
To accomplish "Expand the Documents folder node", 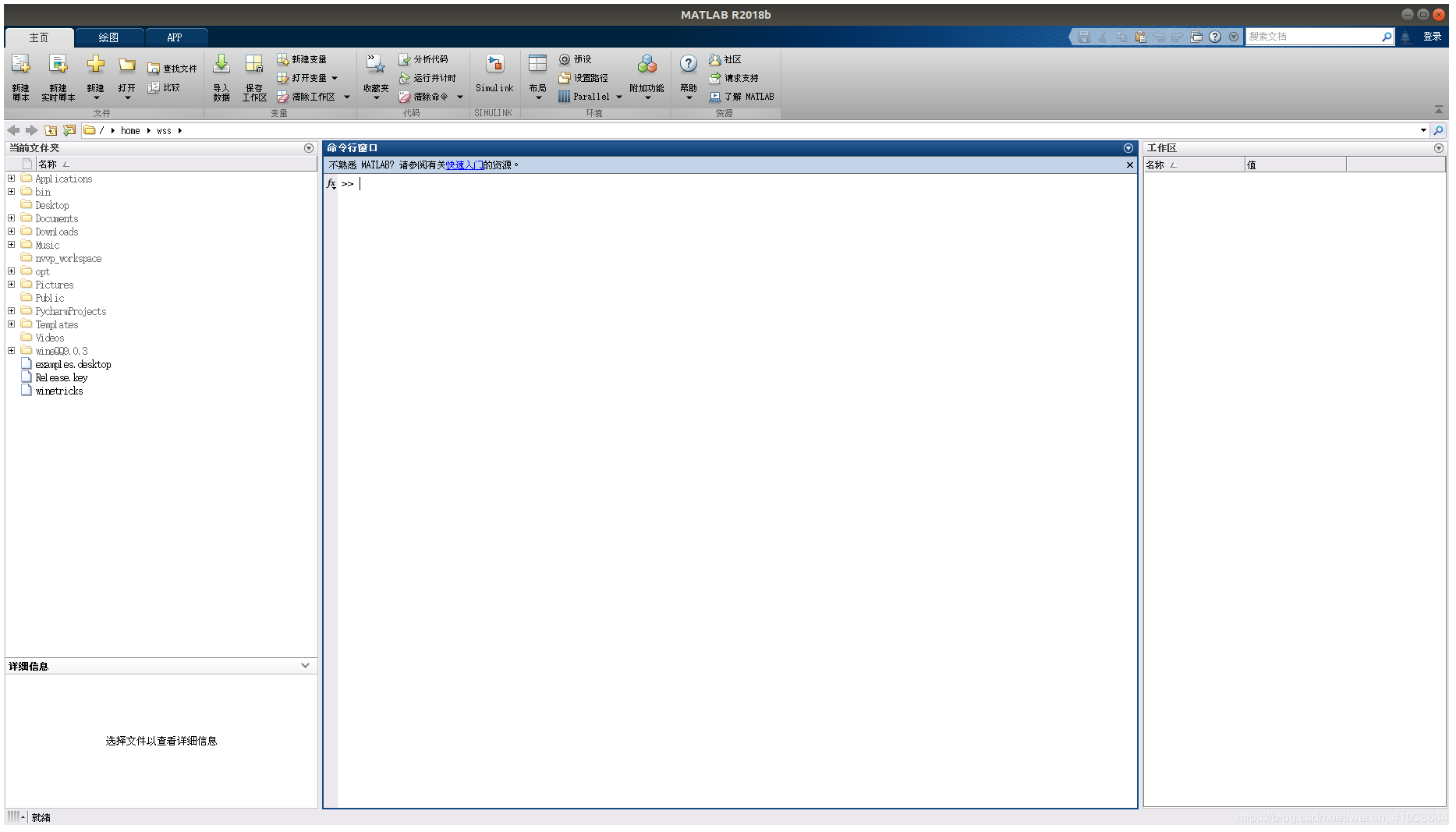I will pyautogui.click(x=12, y=218).
